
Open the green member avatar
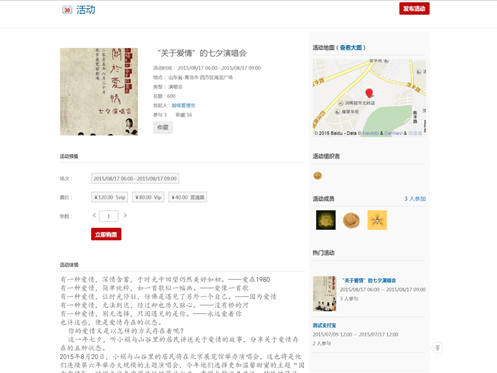point(326,220)
